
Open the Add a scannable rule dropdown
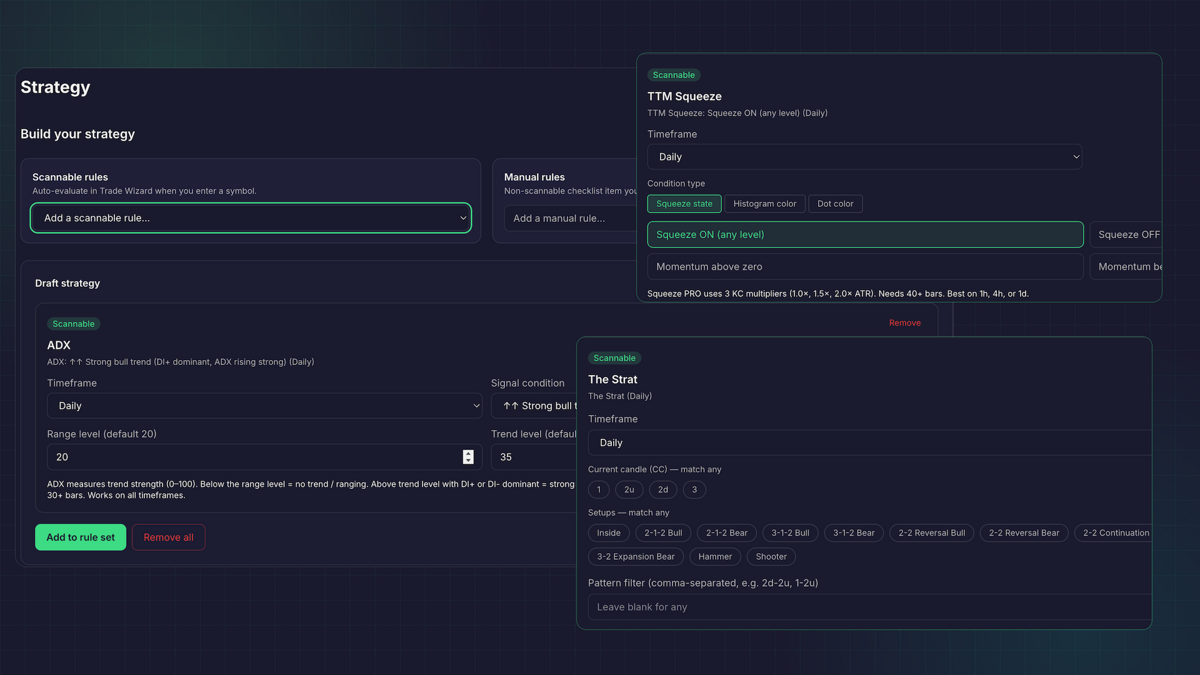[251, 218]
